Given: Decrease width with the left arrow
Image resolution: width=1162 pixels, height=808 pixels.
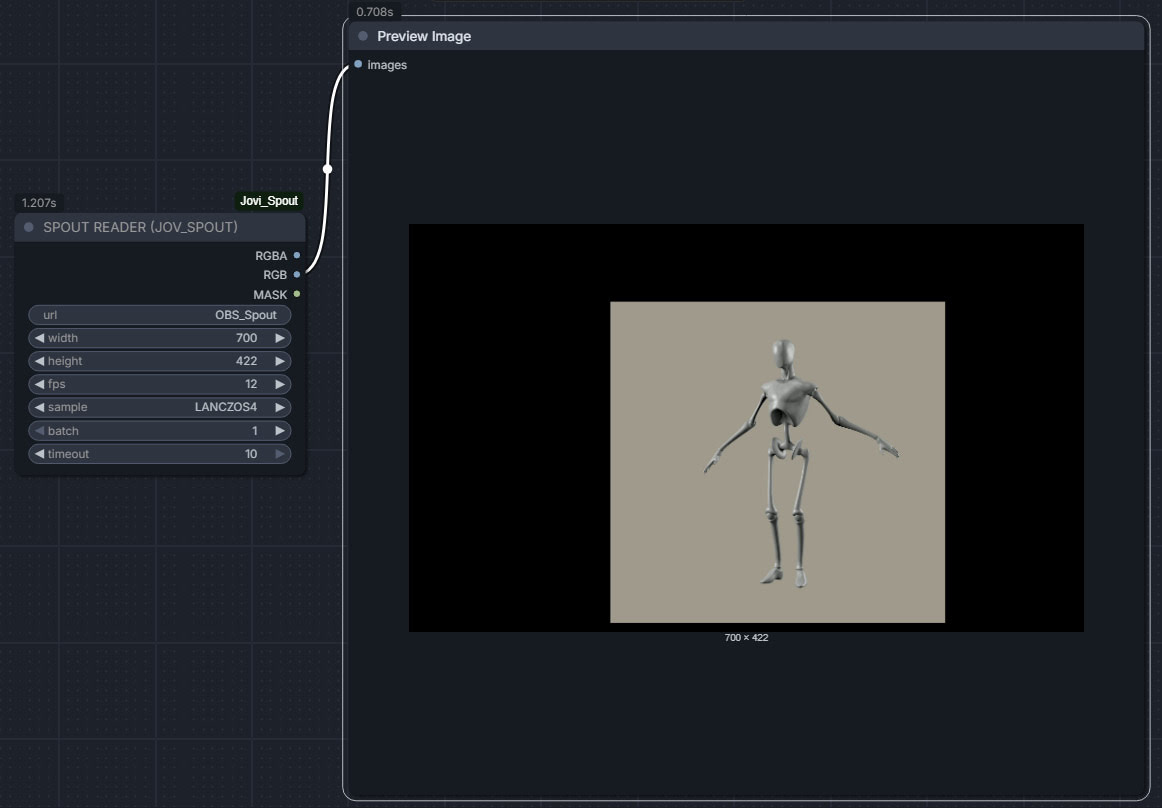Looking at the screenshot, I should point(39,338).
